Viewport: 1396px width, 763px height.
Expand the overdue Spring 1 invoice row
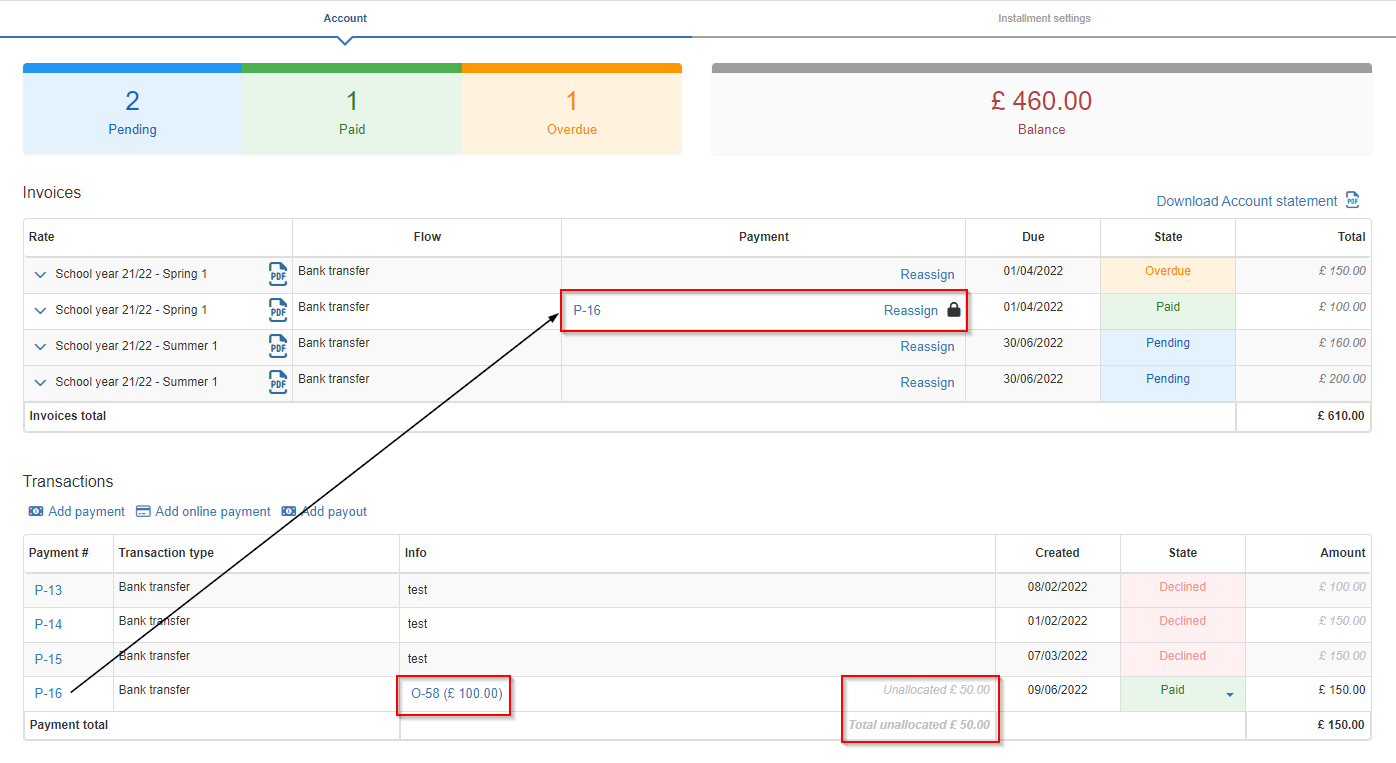click(40, 274)
